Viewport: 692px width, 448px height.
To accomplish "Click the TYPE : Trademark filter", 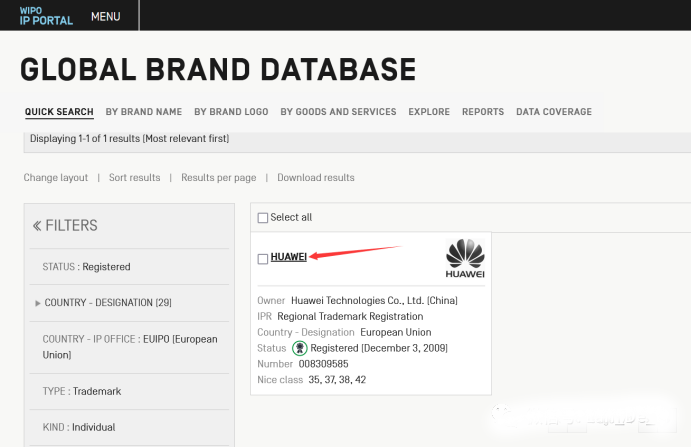I will coord(82,391).
